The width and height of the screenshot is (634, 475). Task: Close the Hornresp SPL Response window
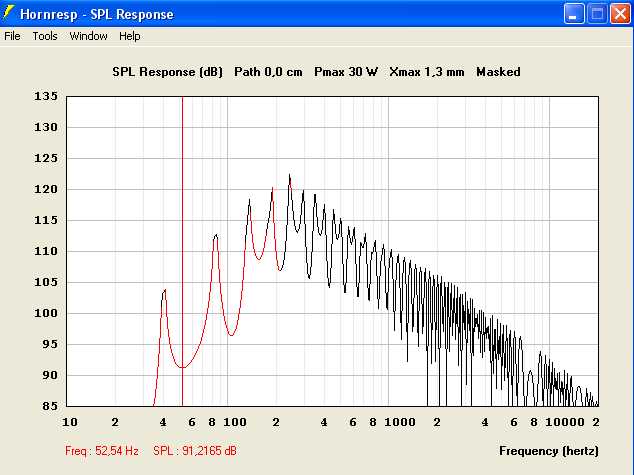(620, 14)
